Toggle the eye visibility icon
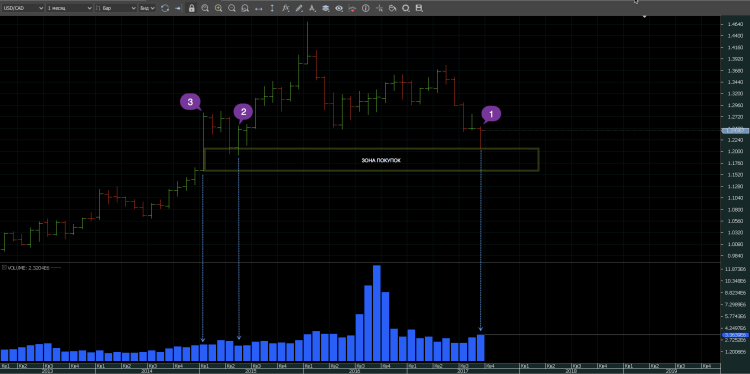The width and height of the screenshot is (750, 374). pyautogui.click(x=339, y=8)
